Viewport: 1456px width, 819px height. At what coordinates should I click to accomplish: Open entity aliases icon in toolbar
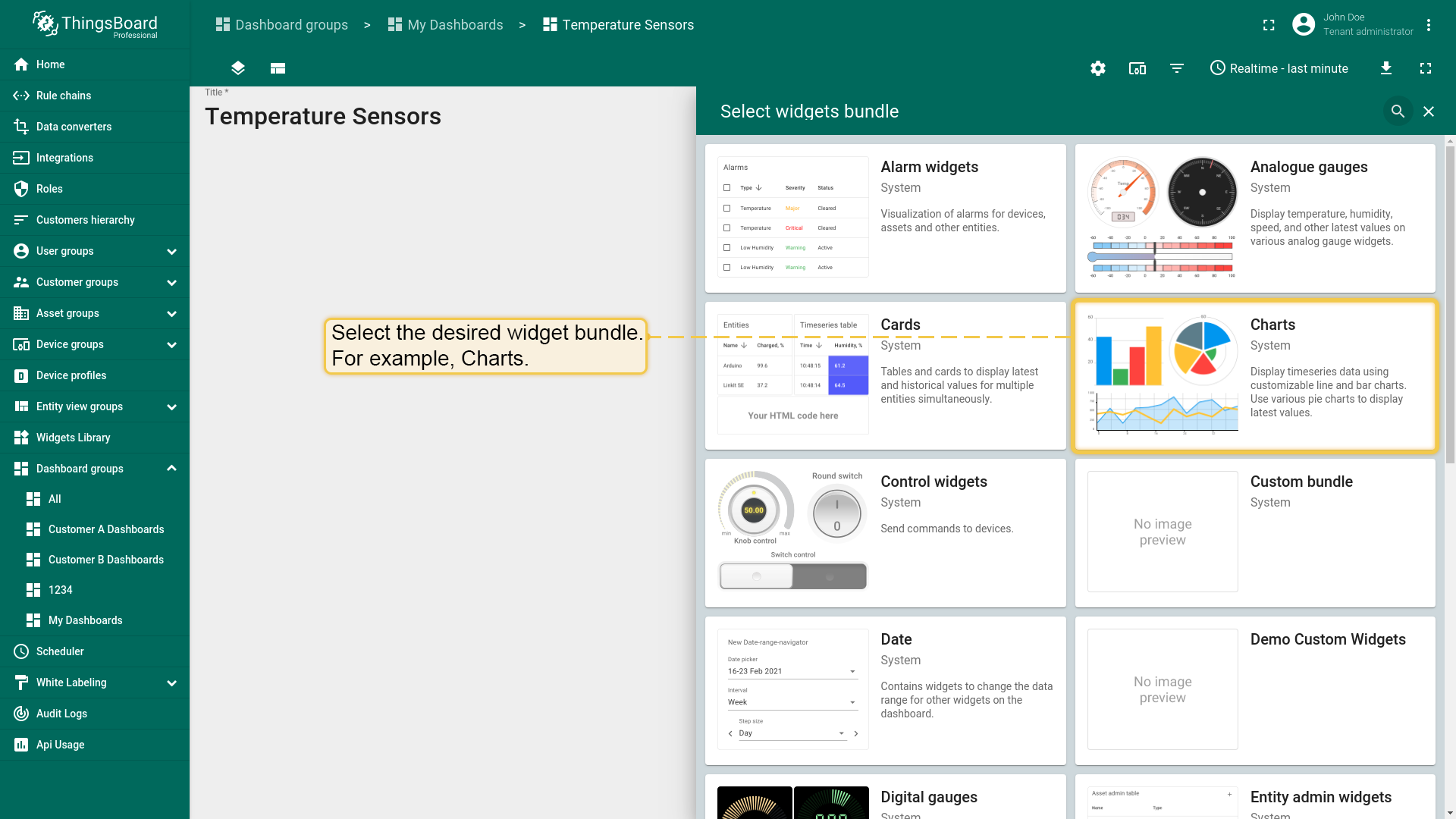pos(1137,68)
